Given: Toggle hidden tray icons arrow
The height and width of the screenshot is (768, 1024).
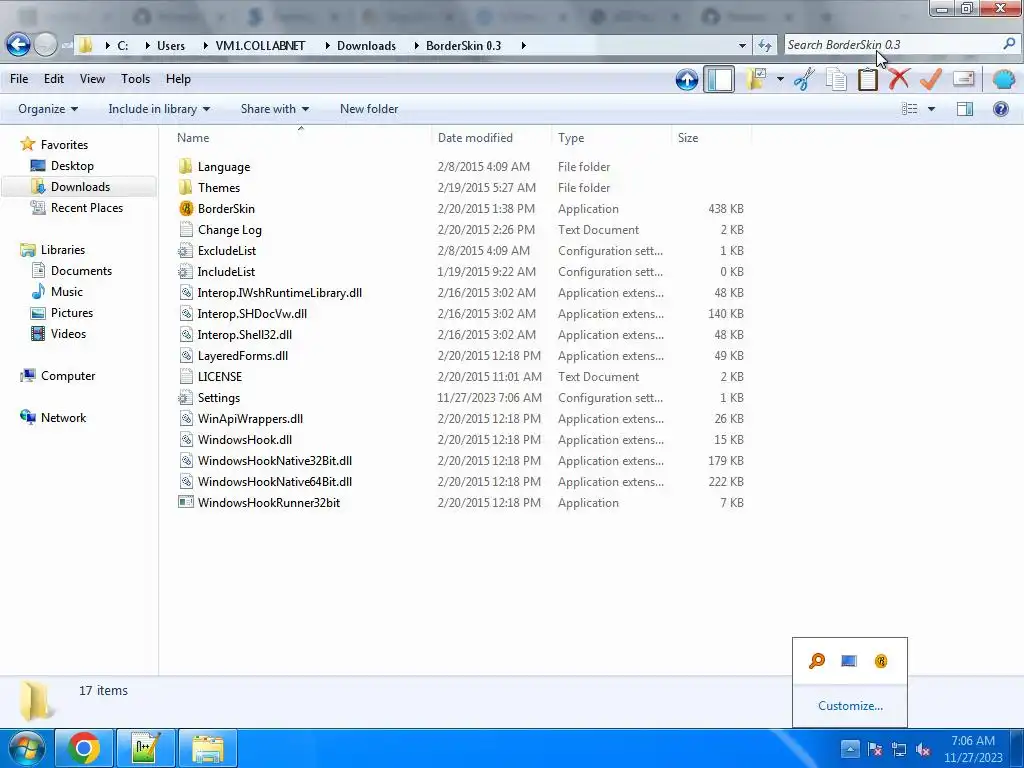Looking at the screenshot, I should coord(850,748).
